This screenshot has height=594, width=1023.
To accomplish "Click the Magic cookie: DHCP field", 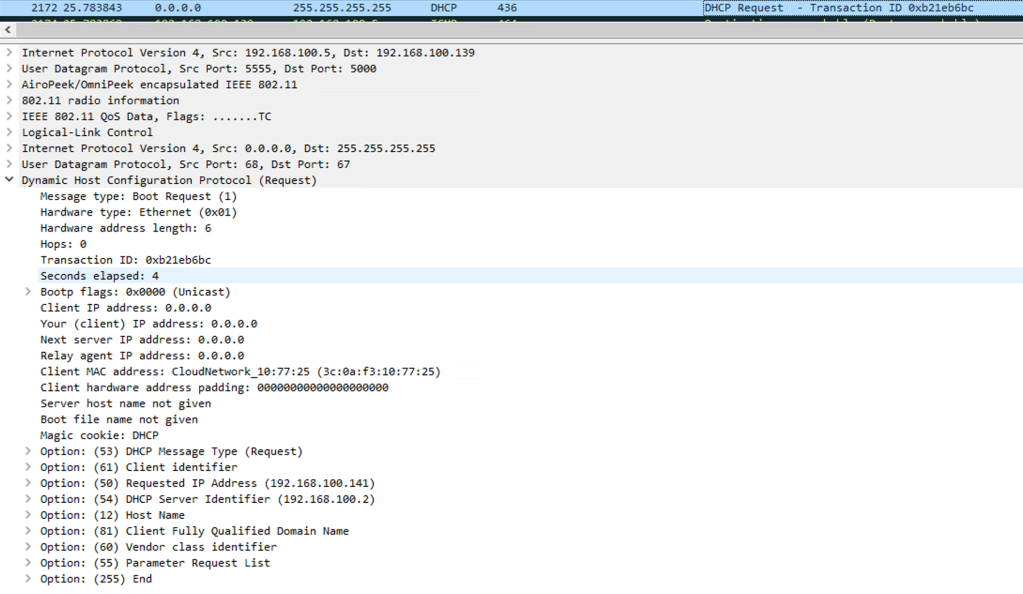I will click(99, 436).
